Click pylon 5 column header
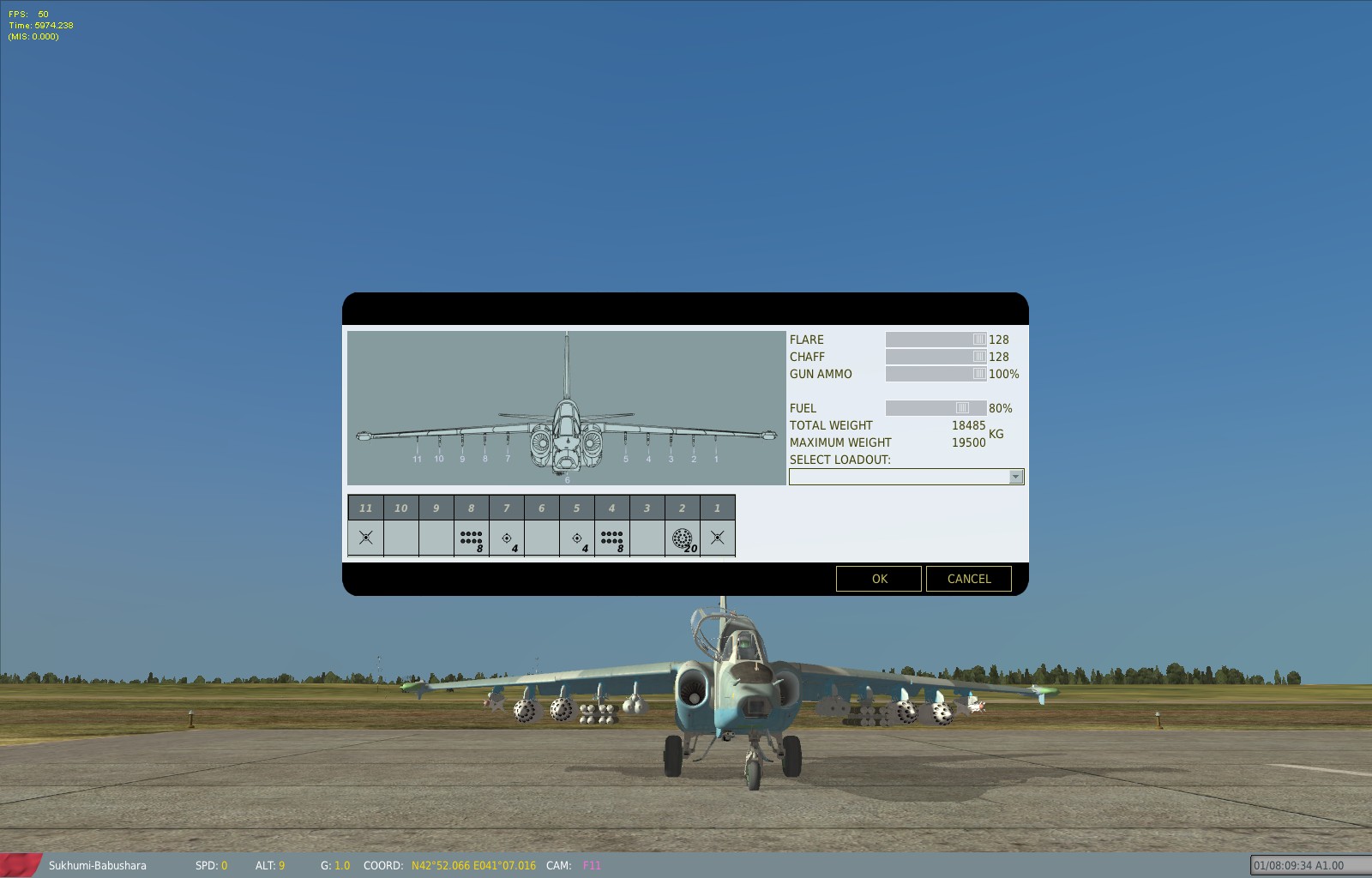Image resolution: width=1372 pixels, height=878 pixels. (x=577, y=508)
